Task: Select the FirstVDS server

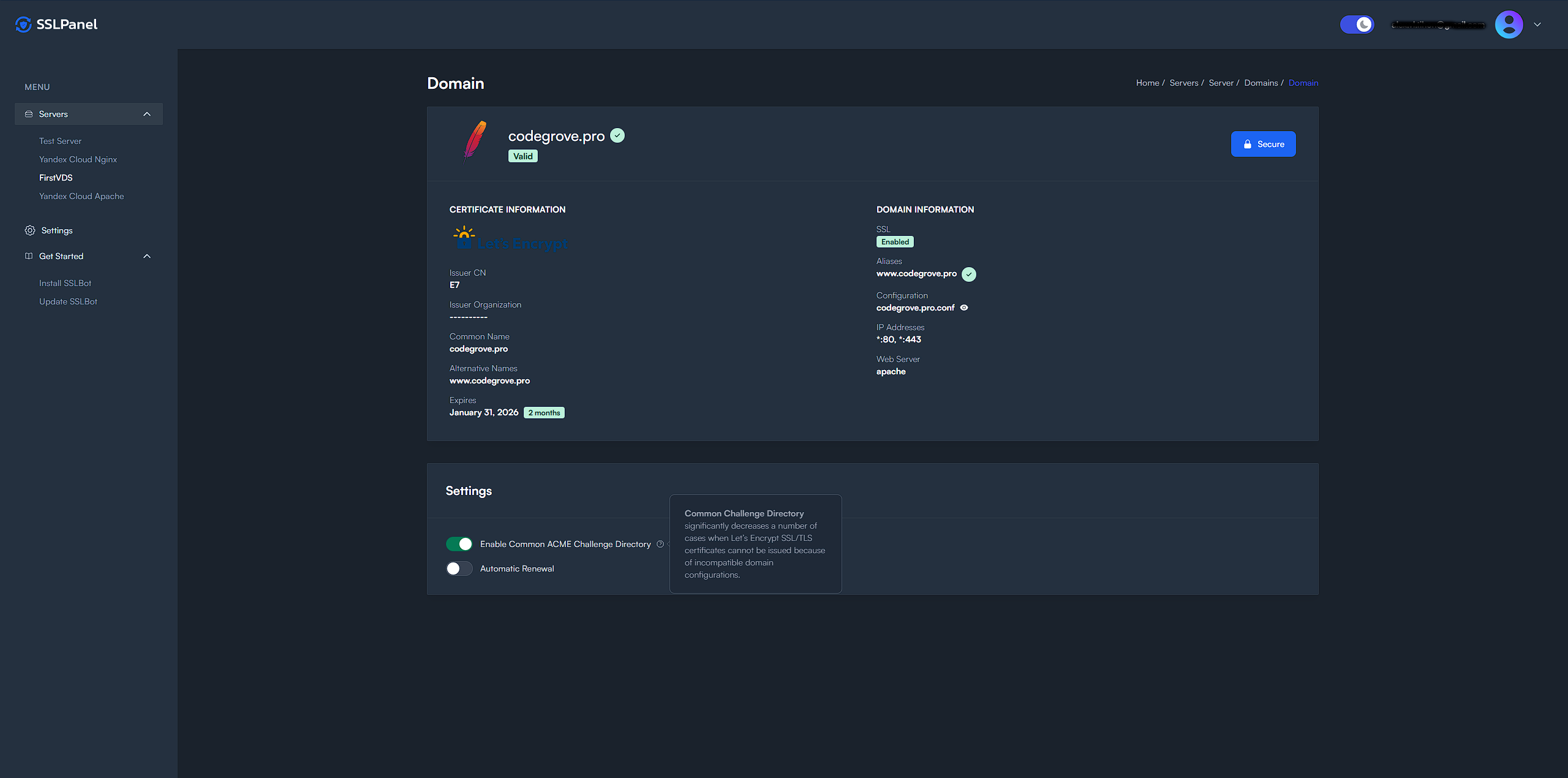Action: click(56, 178)
